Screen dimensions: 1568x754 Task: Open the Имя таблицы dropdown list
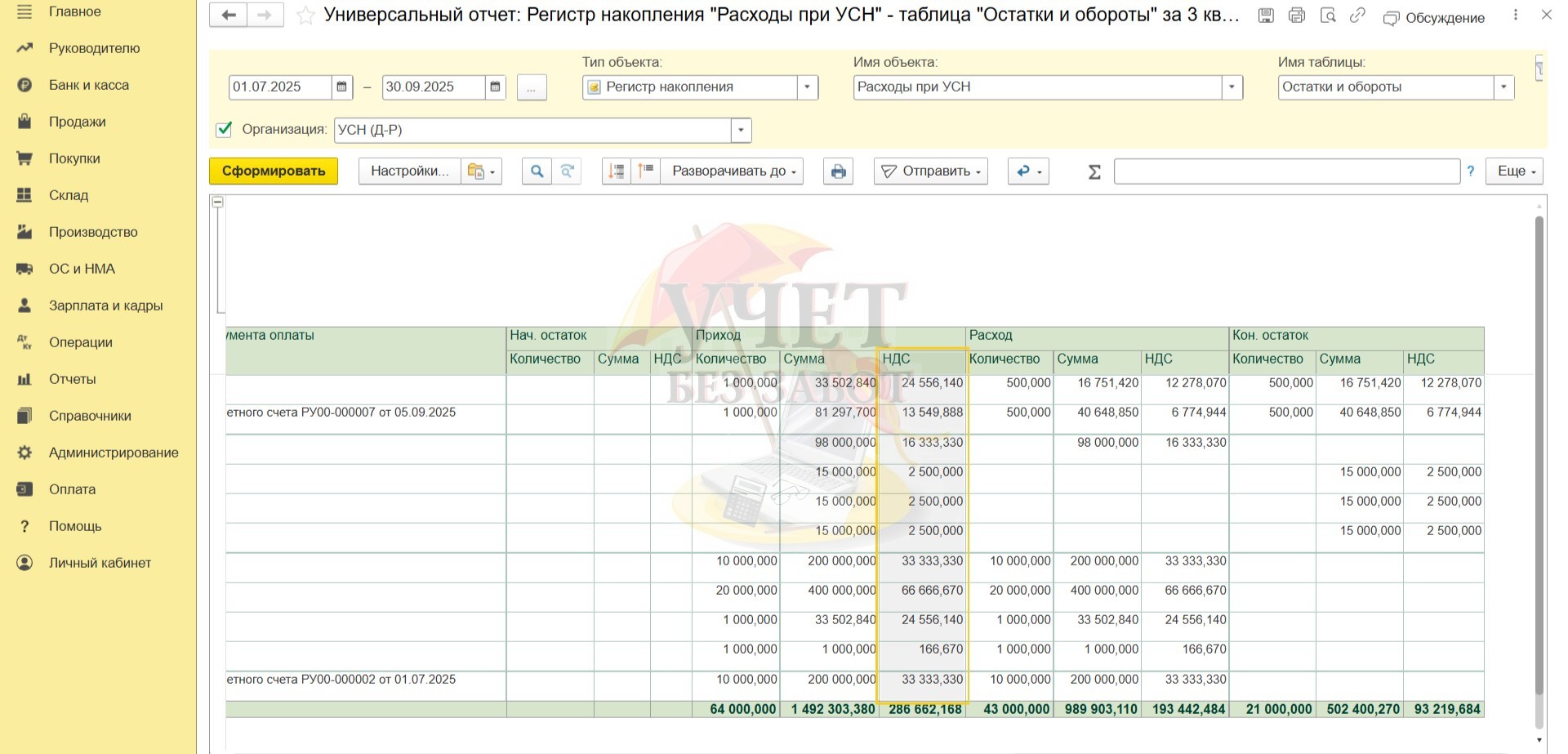click(1503, 87)
